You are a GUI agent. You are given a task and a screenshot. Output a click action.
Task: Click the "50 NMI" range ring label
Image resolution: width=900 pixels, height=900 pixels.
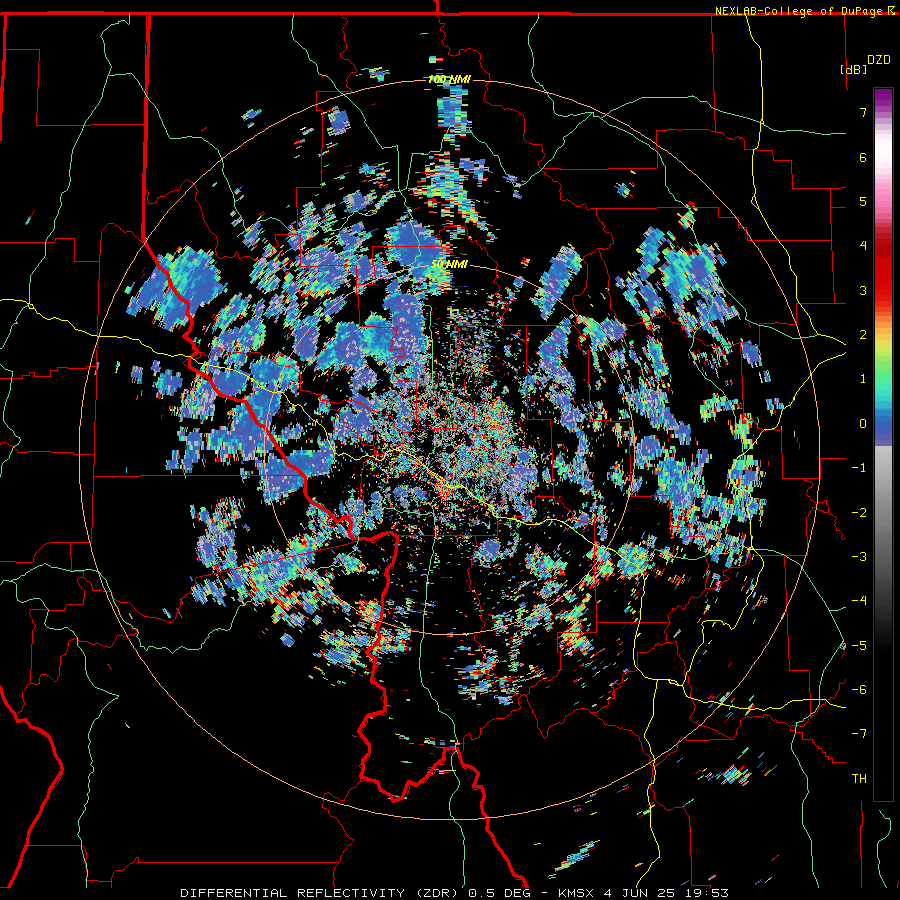point(449,265)
